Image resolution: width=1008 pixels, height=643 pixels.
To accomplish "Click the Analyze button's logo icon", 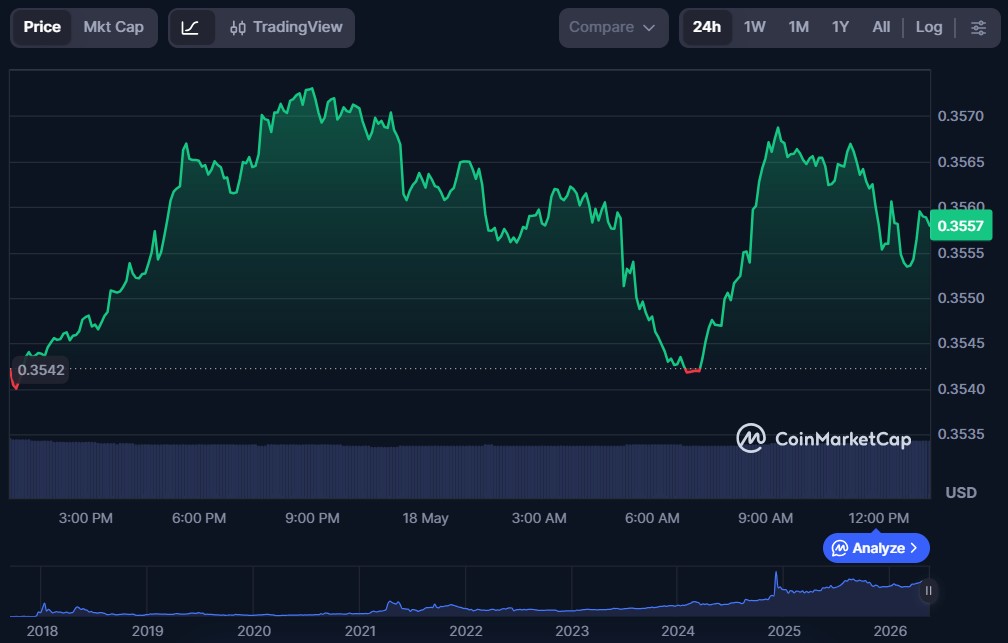I will coord(840,548).
